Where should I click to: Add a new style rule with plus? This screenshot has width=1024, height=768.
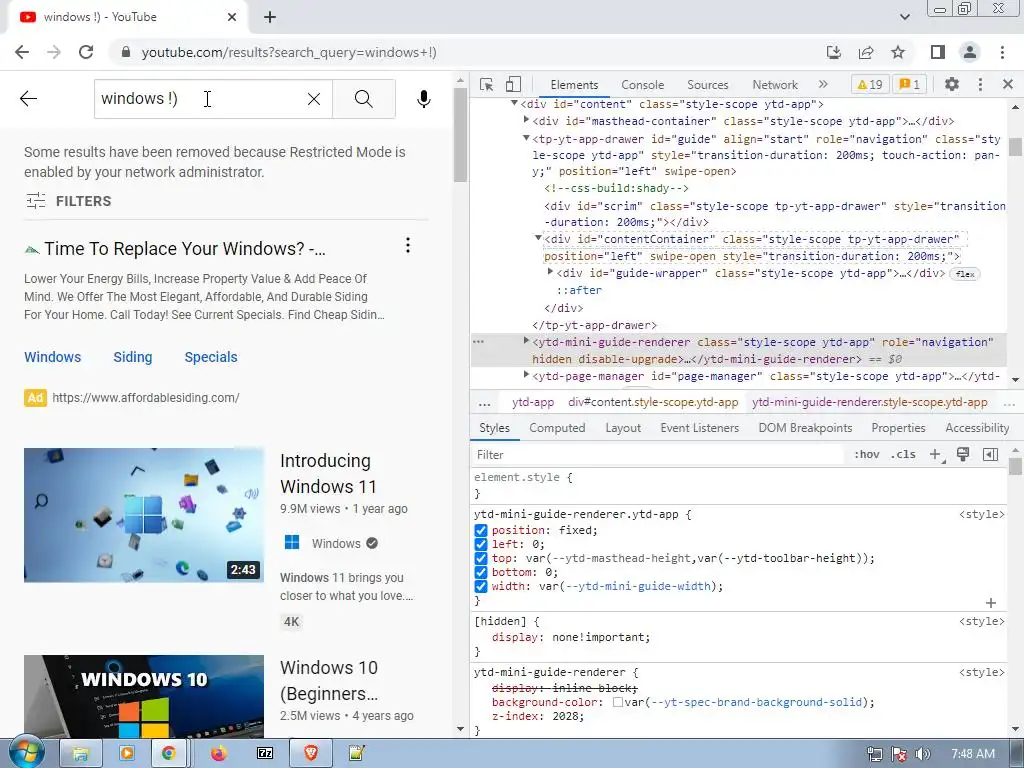(936, 455)
